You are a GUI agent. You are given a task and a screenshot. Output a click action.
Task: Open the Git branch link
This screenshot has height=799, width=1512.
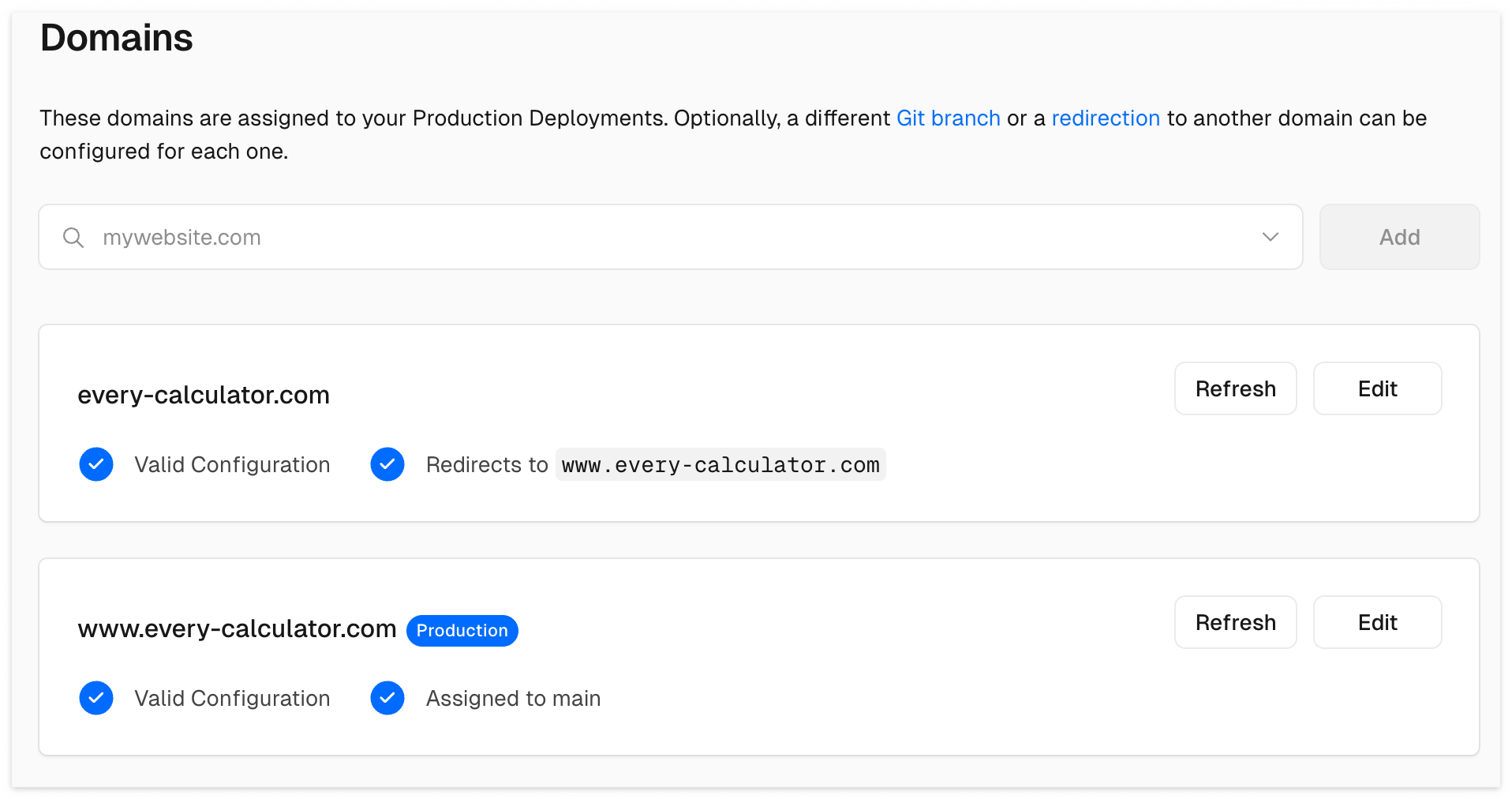click(x=948, y=118)
